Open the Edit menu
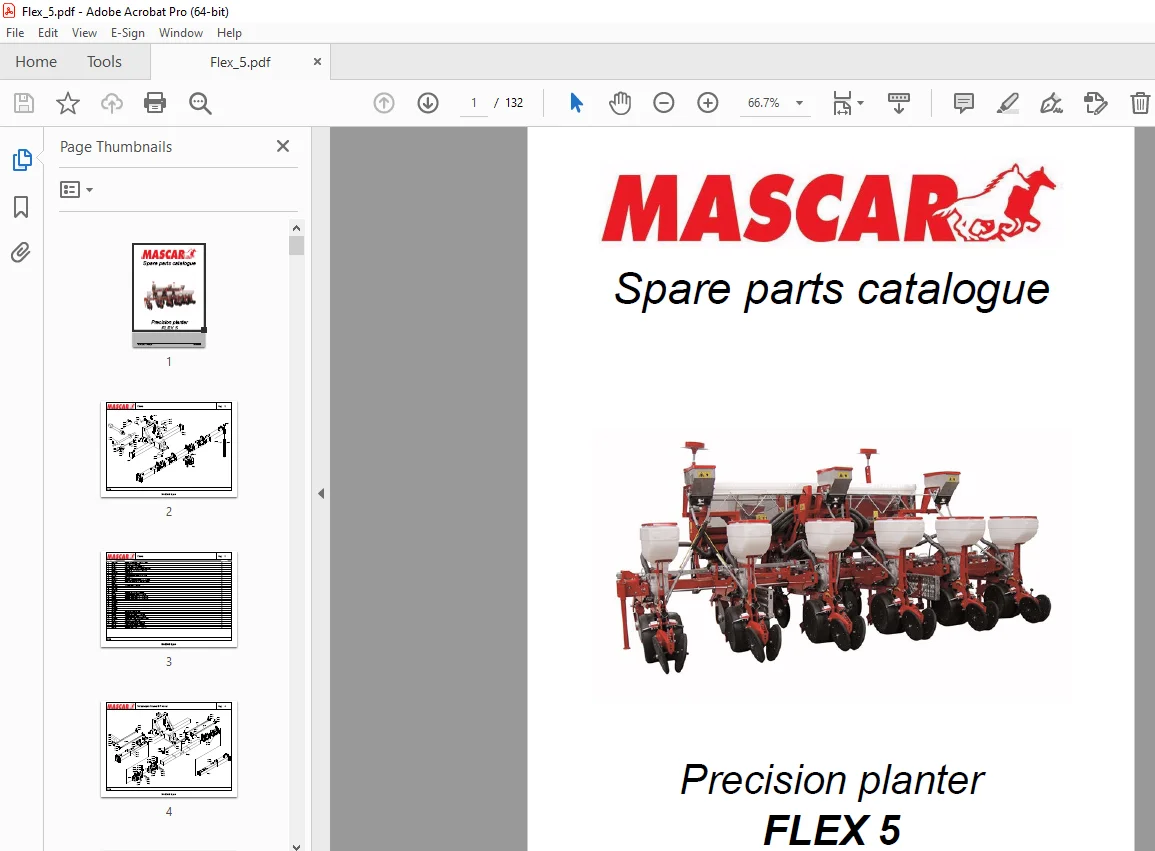This screenshot has height=851, width=1155. (48, 33)
